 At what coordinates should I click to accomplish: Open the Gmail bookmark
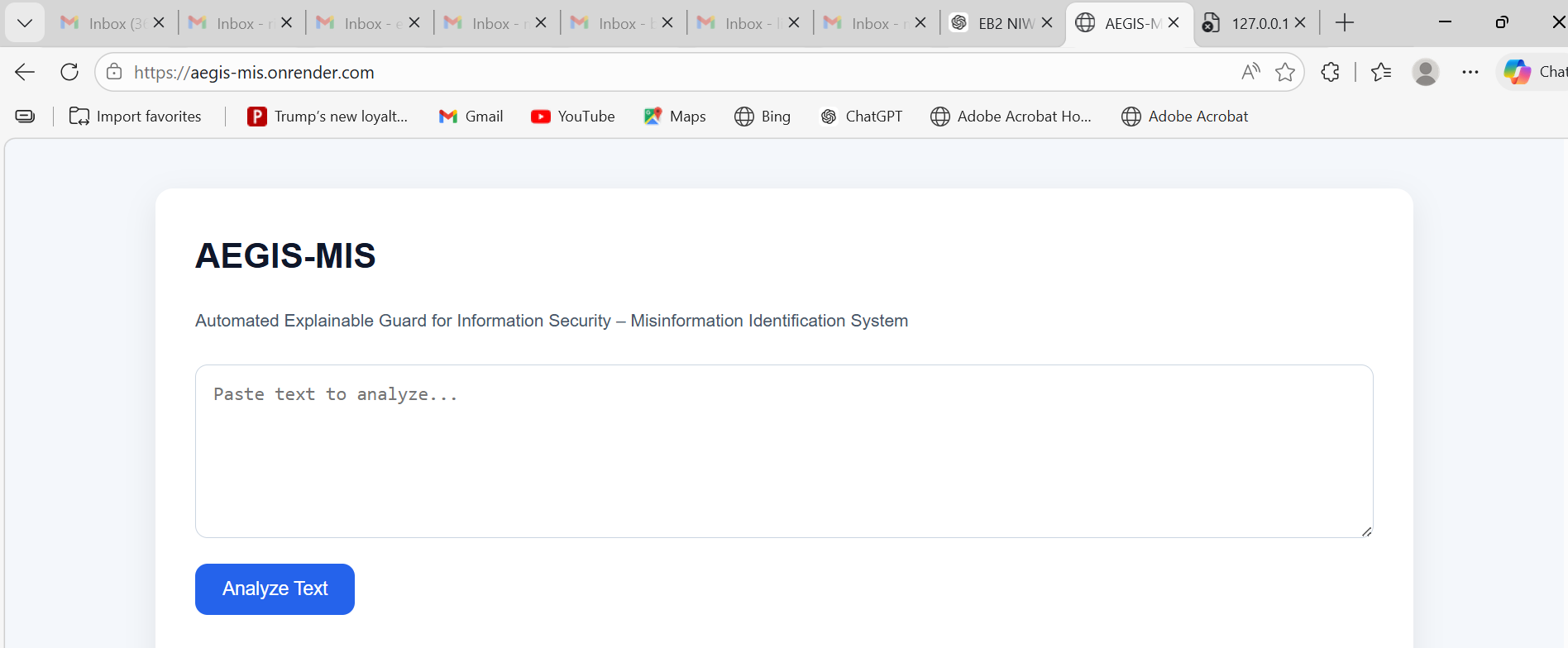(471, 117)
